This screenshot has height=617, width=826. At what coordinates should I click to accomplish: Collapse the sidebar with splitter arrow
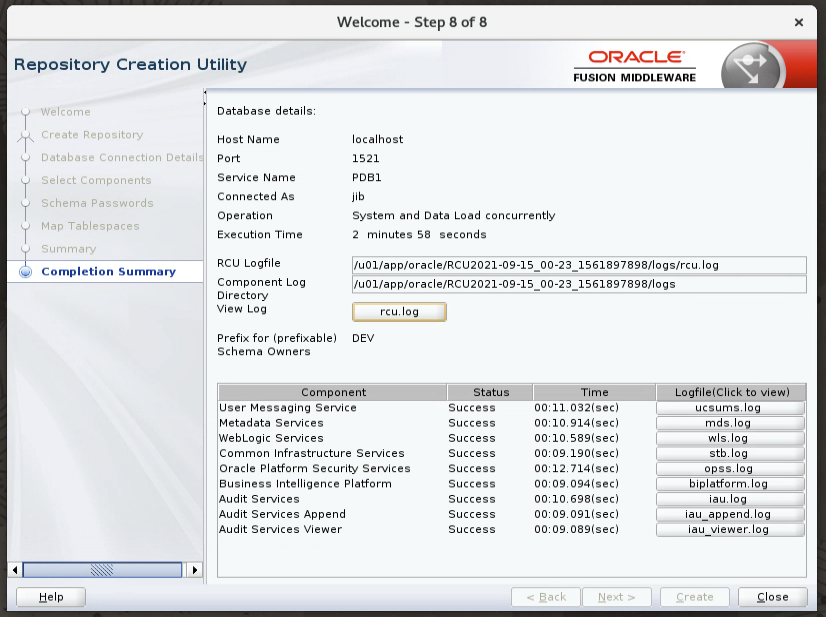coord(205,93)
